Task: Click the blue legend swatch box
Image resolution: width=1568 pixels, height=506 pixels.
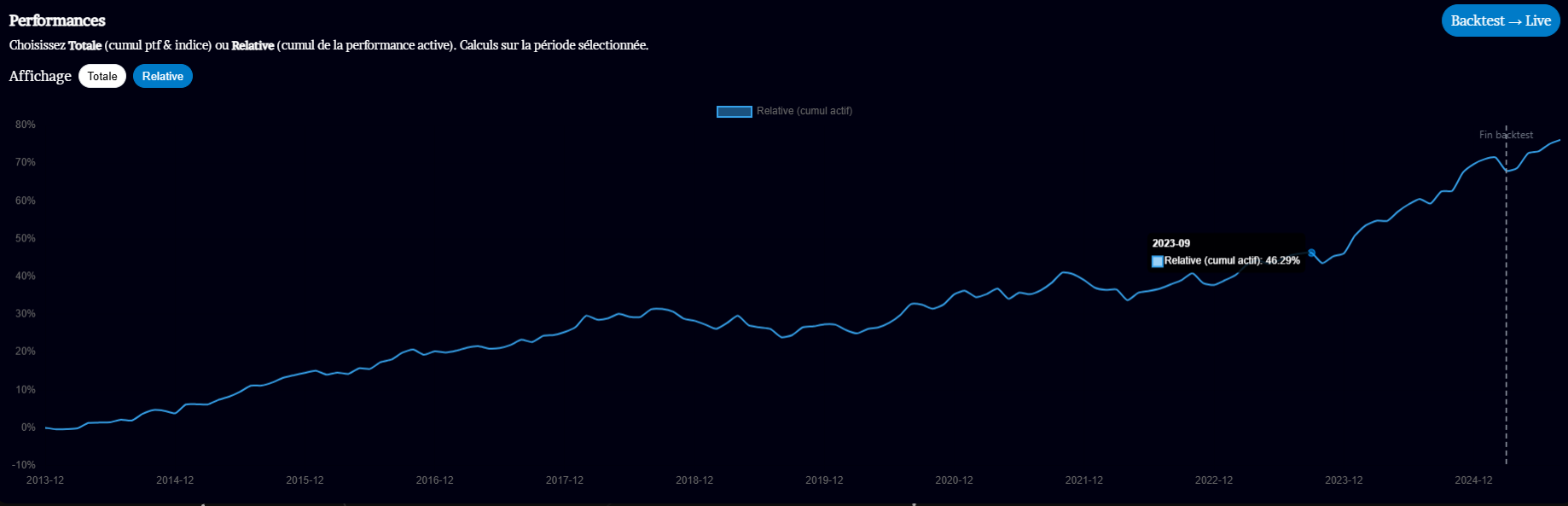Action: pyautogui.click(x=734, y=111)
